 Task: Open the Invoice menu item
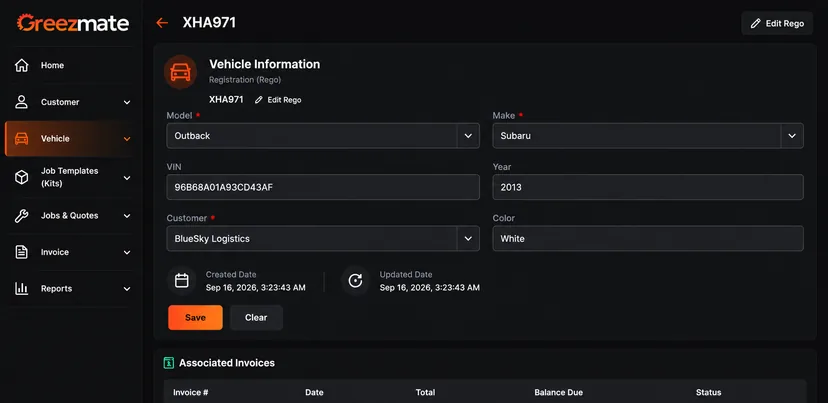click(70, 252)
